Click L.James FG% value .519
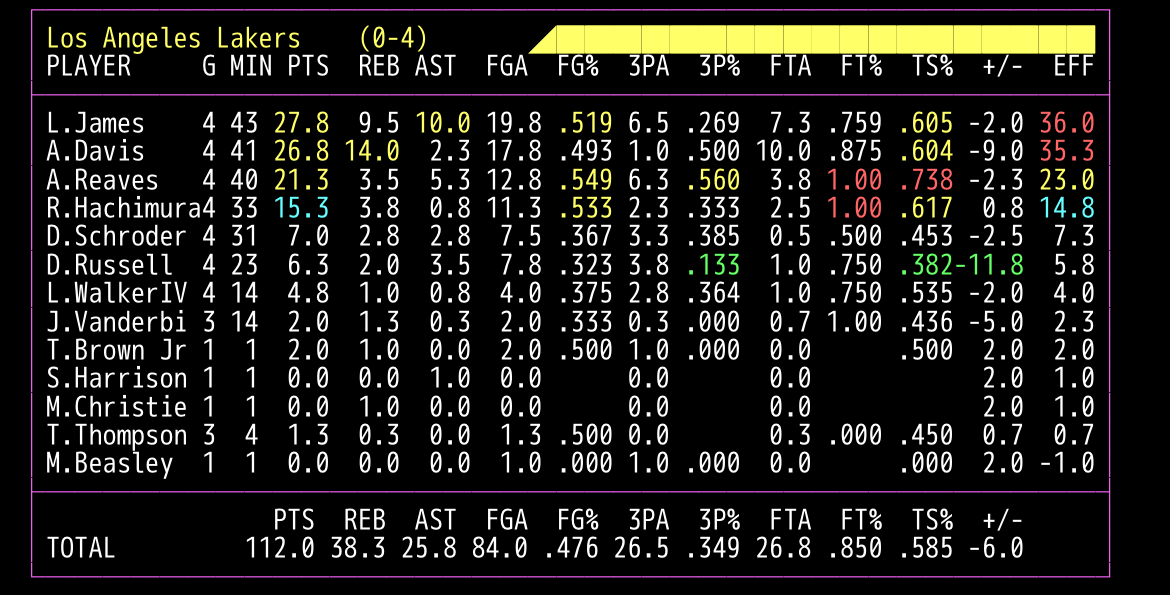The height and width of the screenshot is (595, 1170). coord(585,122)
